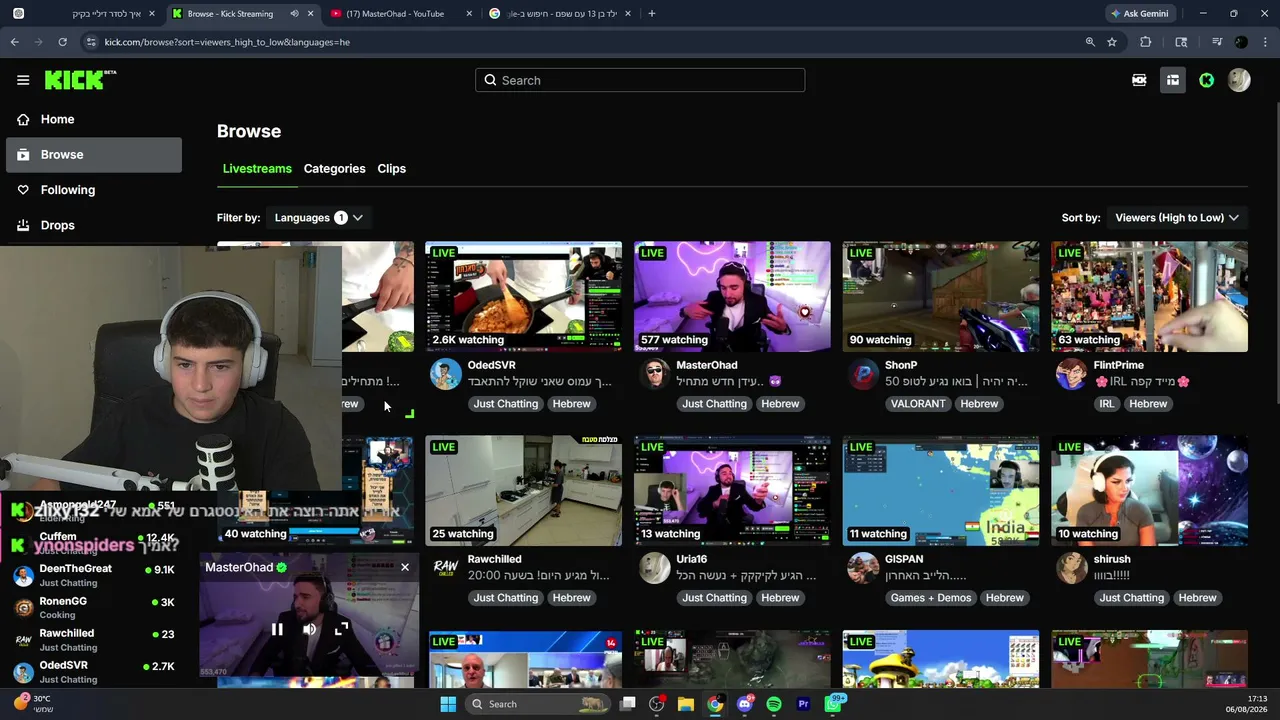This screenshot has width=1280, height=720.
Task: Open ShonP channel avatar
Action: coord(863,374)
